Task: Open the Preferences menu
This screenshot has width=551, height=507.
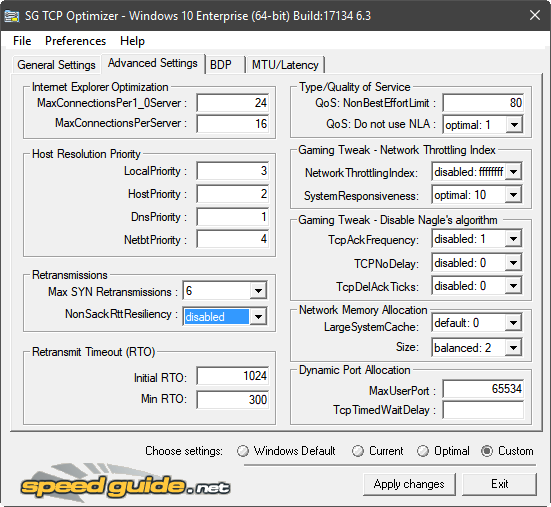Action: pyautogui.click(x=75, y=41)
